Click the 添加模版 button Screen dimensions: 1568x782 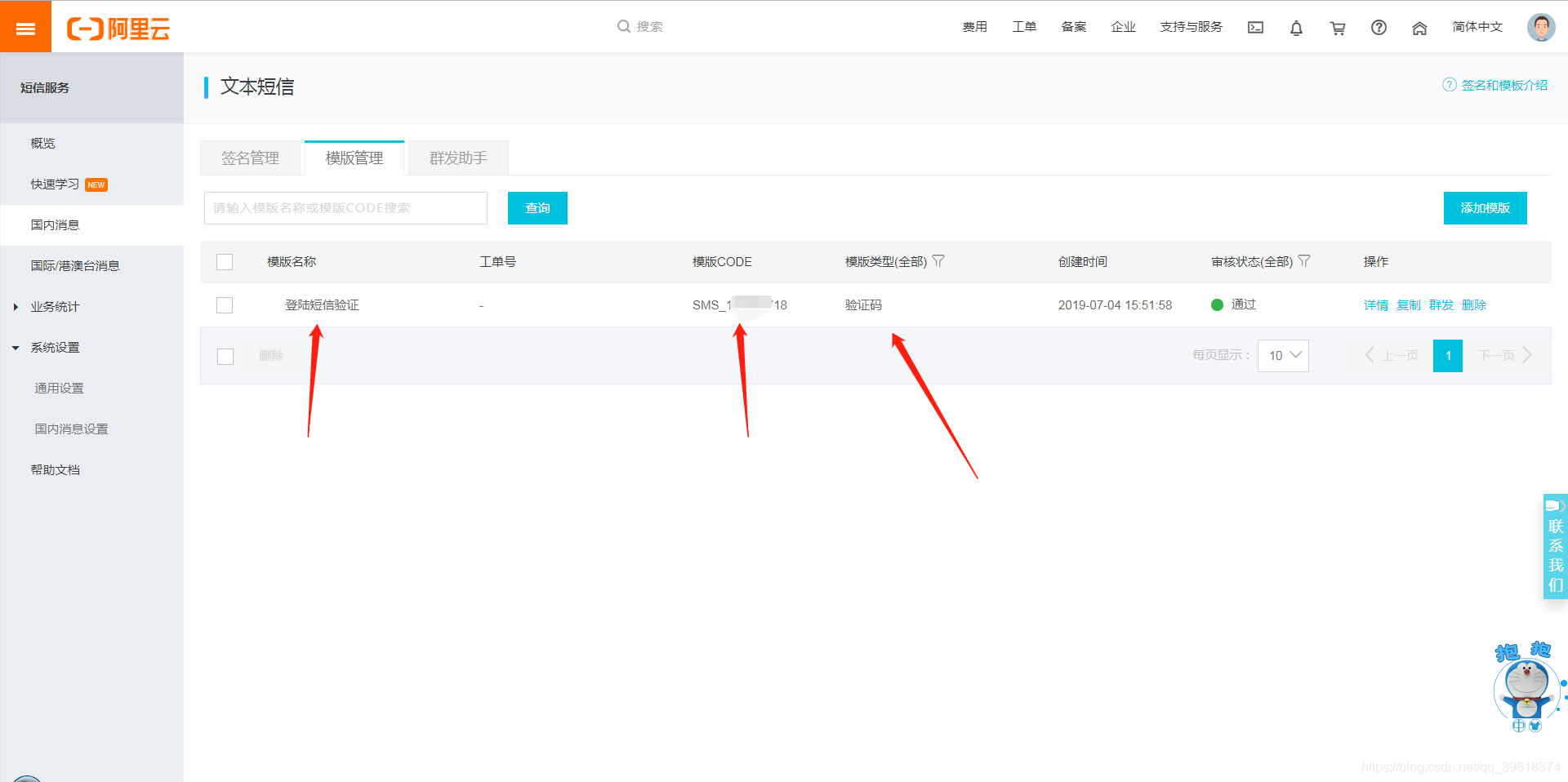point(1484,208)
